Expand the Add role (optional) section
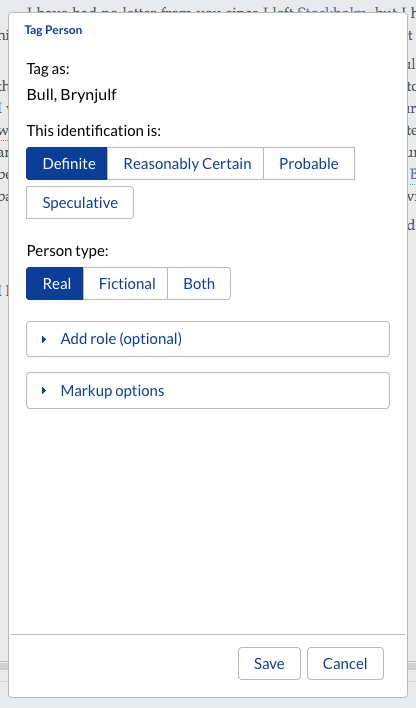Screen dimensions: 416x708 (208, 339)
